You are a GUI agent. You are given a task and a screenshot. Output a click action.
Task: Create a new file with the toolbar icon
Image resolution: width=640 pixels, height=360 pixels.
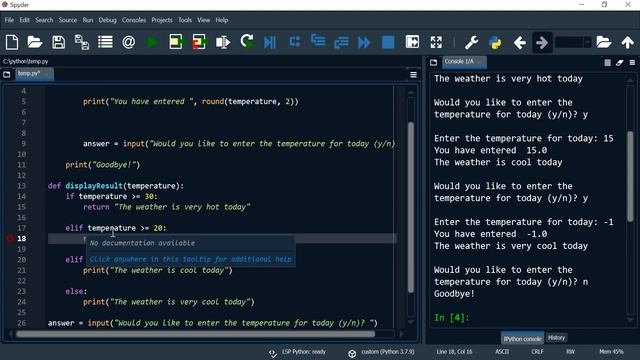(12, 42)
